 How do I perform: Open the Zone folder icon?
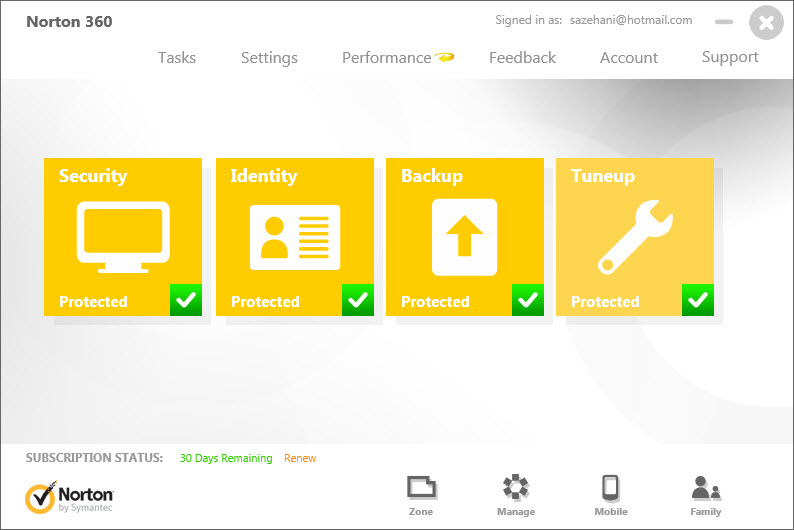[x=421, y=487]
